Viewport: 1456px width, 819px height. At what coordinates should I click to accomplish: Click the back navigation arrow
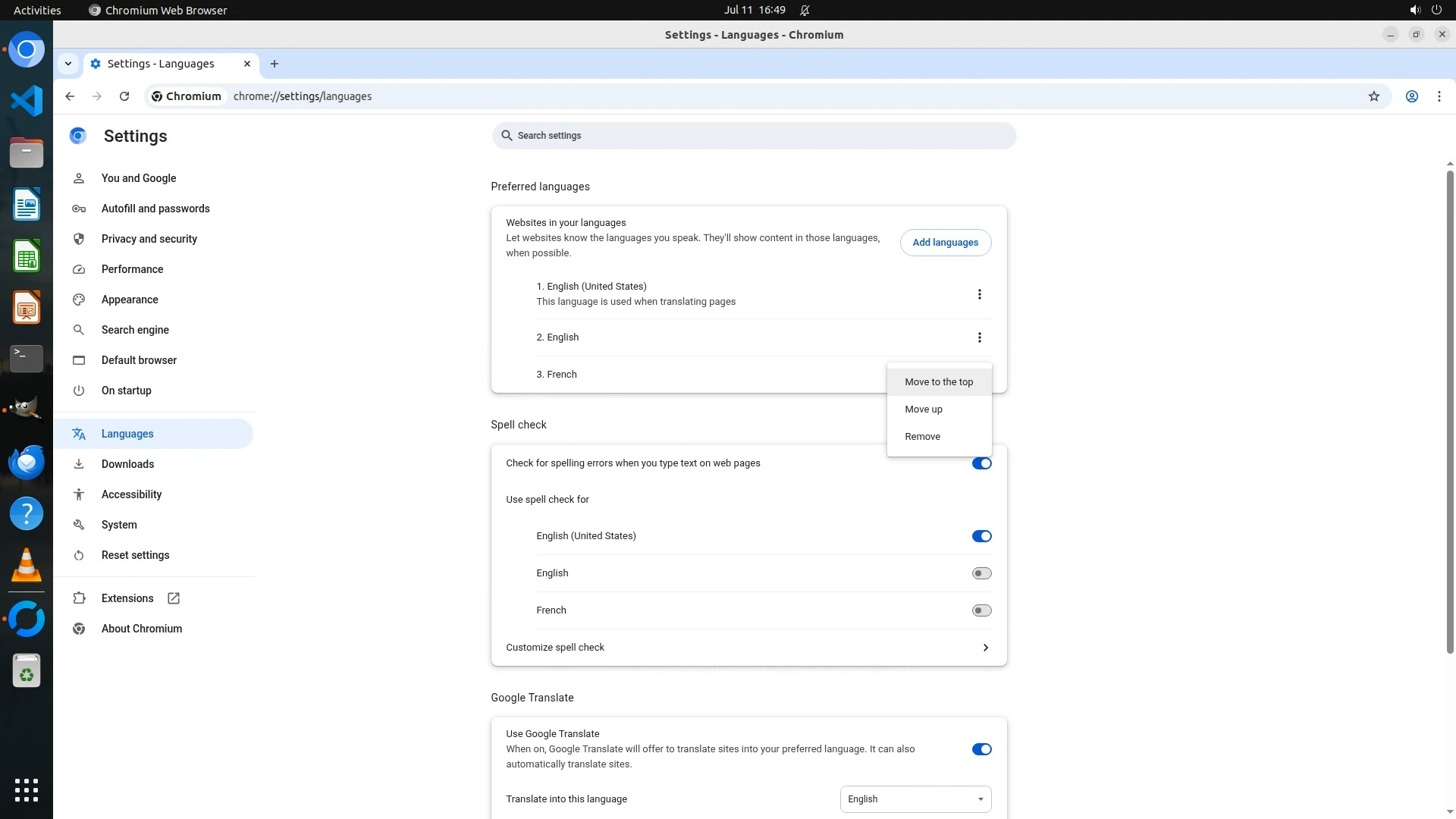coord(70,96)
